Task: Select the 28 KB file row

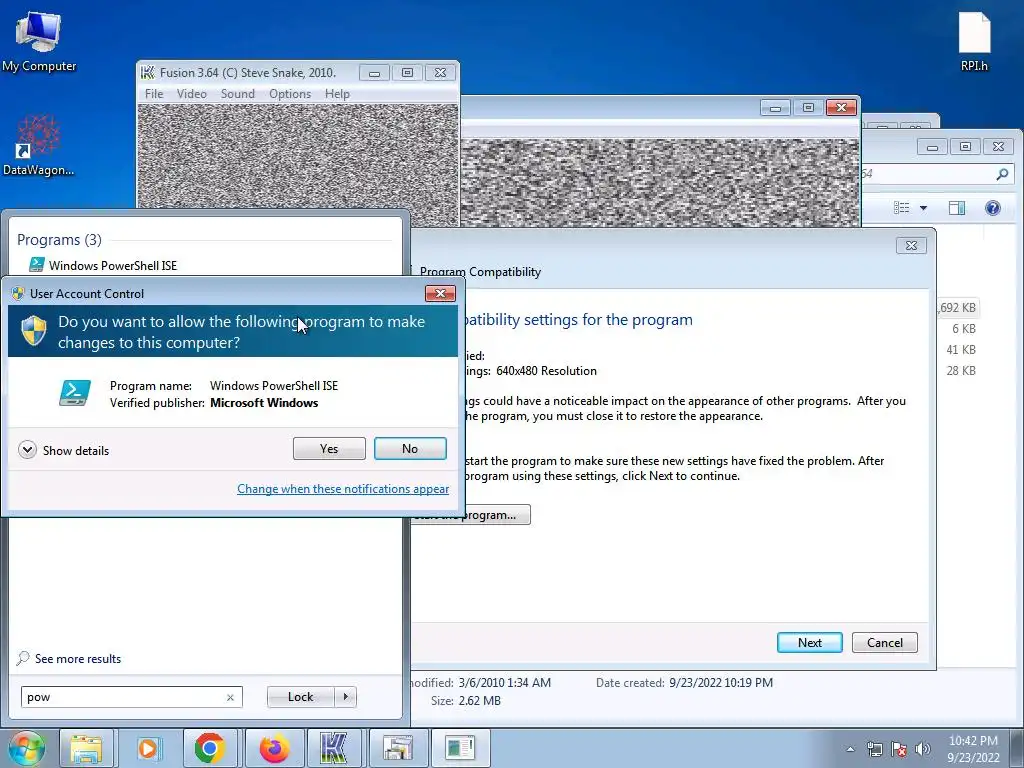Action: coord(961,370)
